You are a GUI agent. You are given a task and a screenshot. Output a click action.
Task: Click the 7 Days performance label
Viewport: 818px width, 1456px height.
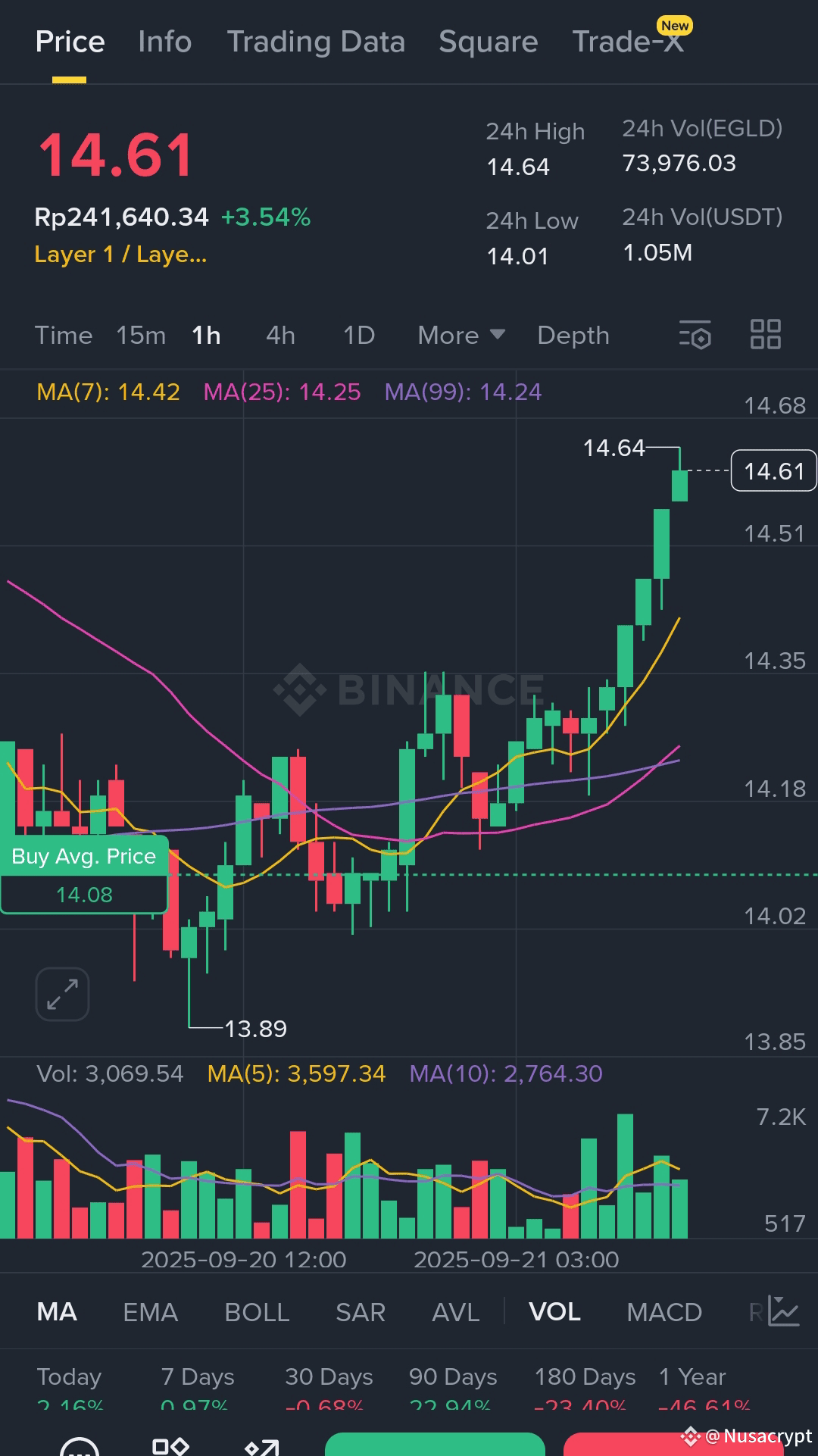[x=198, y=1376]
